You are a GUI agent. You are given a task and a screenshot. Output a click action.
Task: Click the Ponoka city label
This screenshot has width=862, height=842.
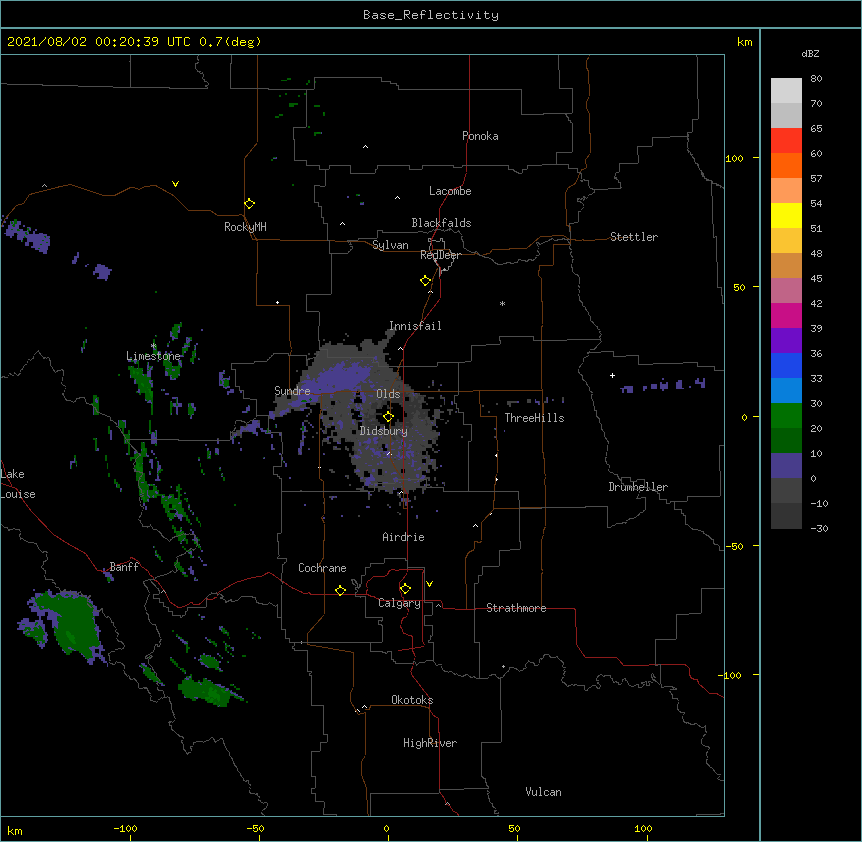click(x=480, y=136)
